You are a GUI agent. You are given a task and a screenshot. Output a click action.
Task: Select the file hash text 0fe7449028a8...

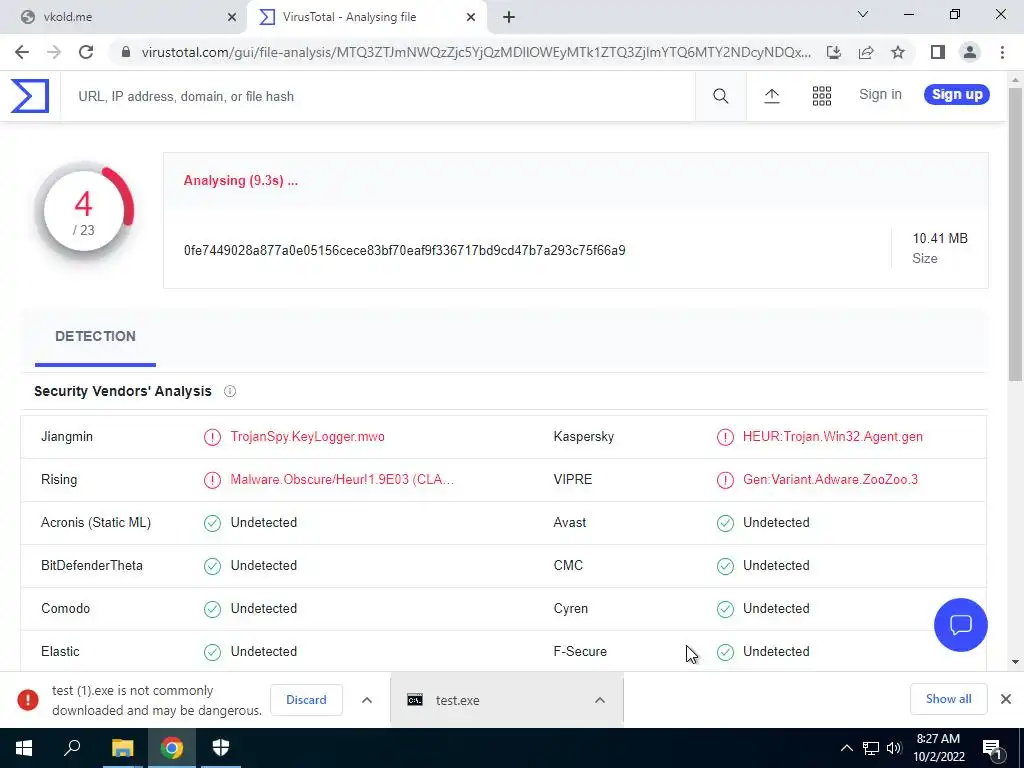[404, 250]
